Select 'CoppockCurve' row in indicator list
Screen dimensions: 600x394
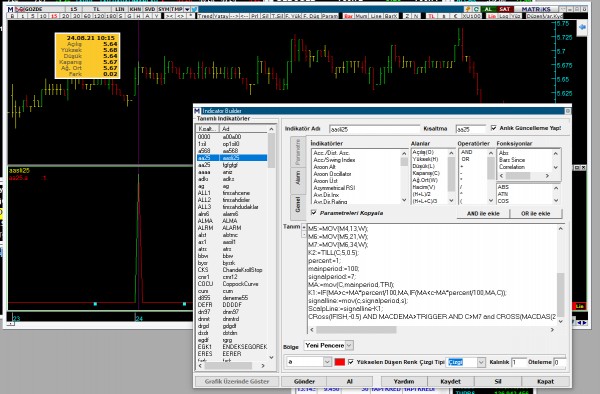(232, 284)
